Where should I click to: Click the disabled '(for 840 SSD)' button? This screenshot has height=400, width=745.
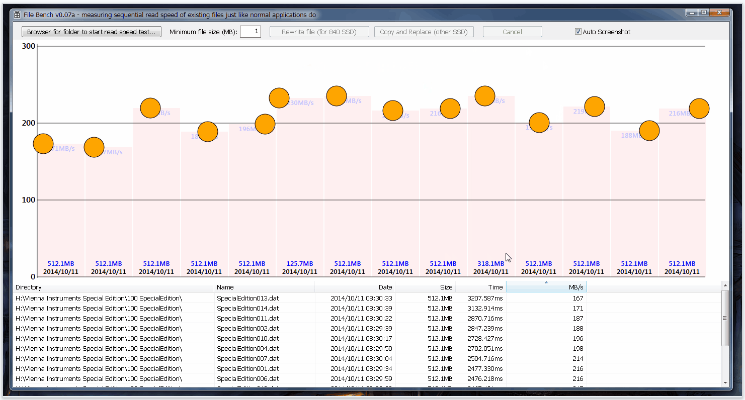coord(319,32)
